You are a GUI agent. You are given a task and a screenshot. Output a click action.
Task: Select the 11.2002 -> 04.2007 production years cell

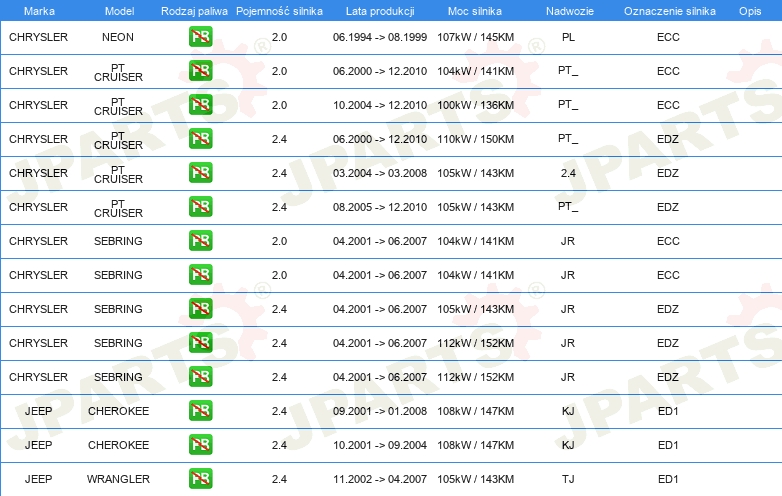[380, 479]
